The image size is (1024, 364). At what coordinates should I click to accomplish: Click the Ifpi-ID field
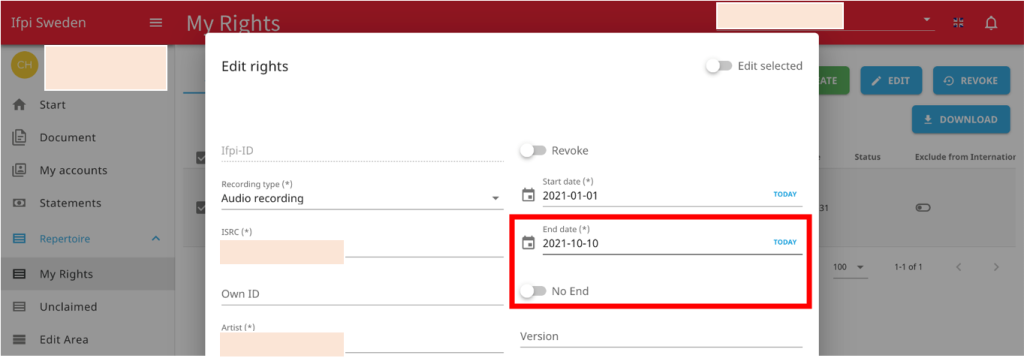pyautogui.click(x=362, y=151)
